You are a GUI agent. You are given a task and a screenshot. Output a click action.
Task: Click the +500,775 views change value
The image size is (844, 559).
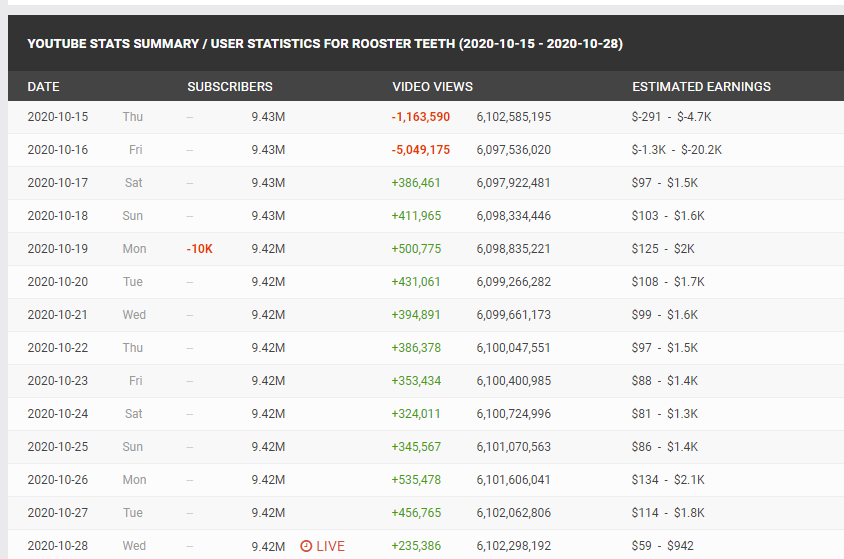click(x=416, y=249)
